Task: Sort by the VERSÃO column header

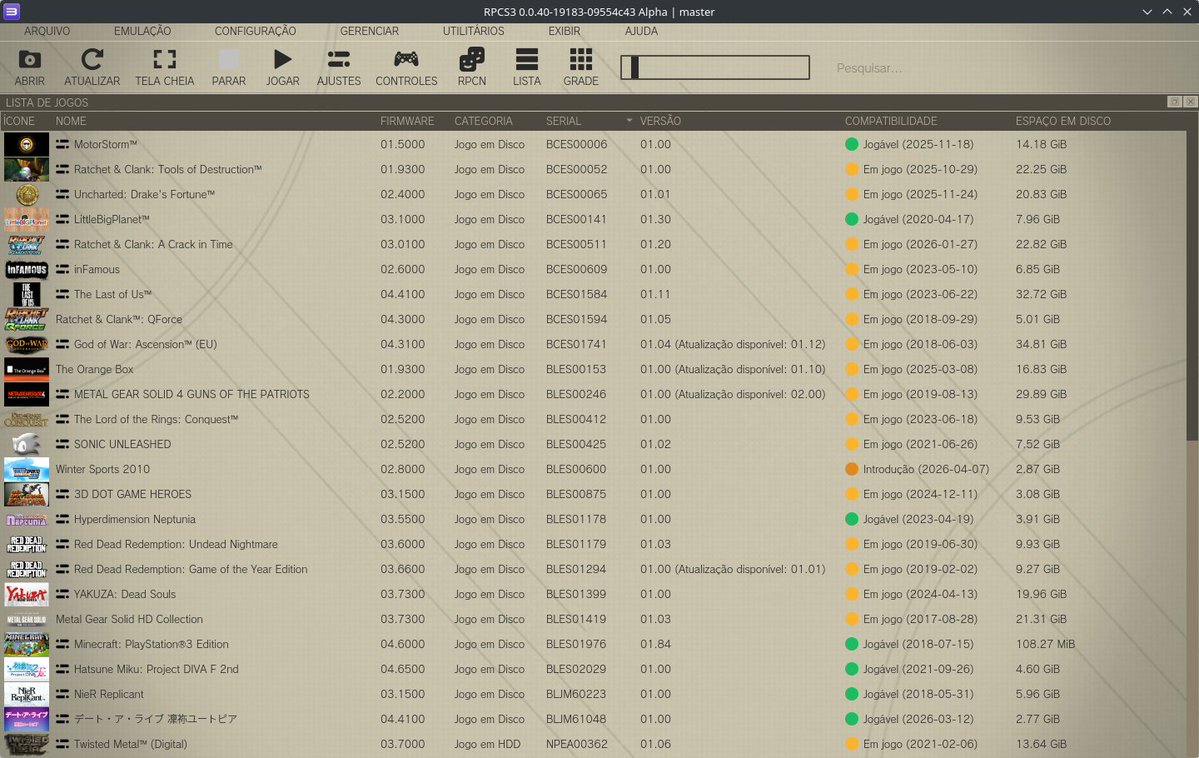Action: [x=660, y=121]
